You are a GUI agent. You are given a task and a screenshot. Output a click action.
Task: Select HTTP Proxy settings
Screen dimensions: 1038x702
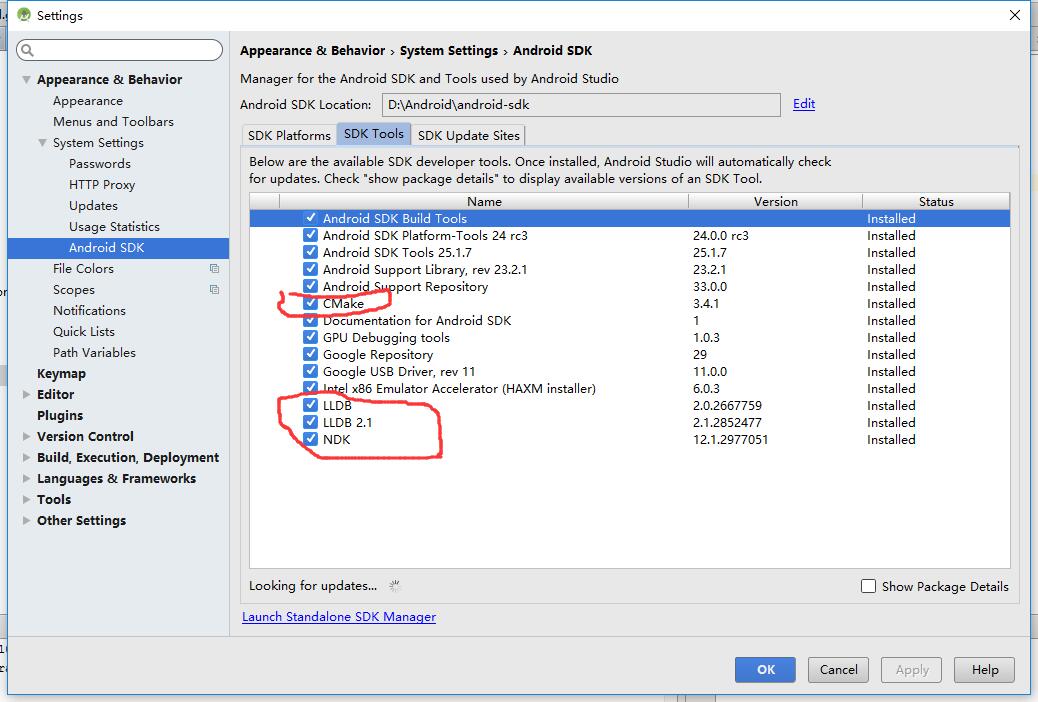101,185
